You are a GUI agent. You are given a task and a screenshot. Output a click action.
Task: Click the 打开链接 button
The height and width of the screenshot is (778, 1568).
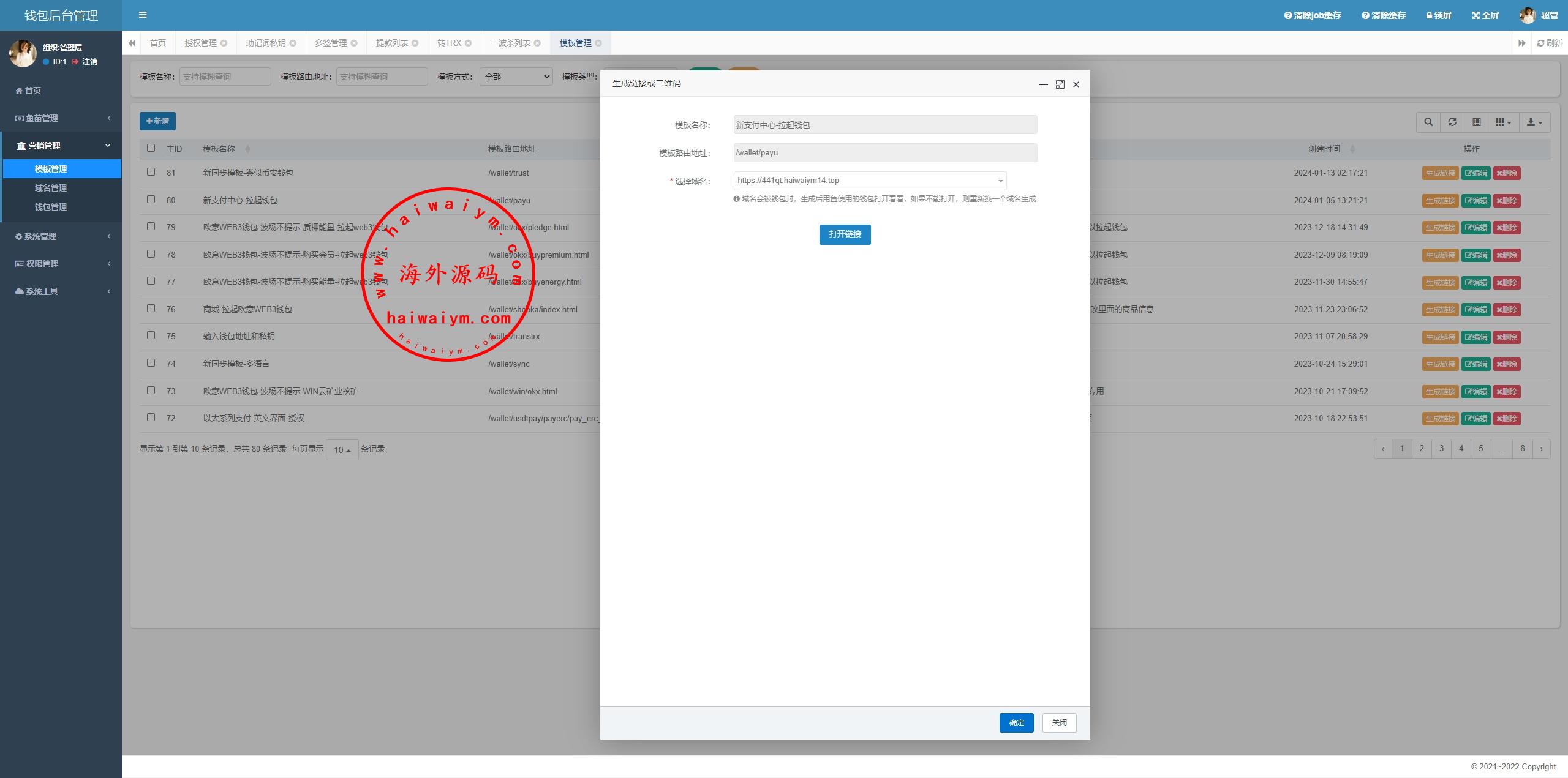[845, 234]
